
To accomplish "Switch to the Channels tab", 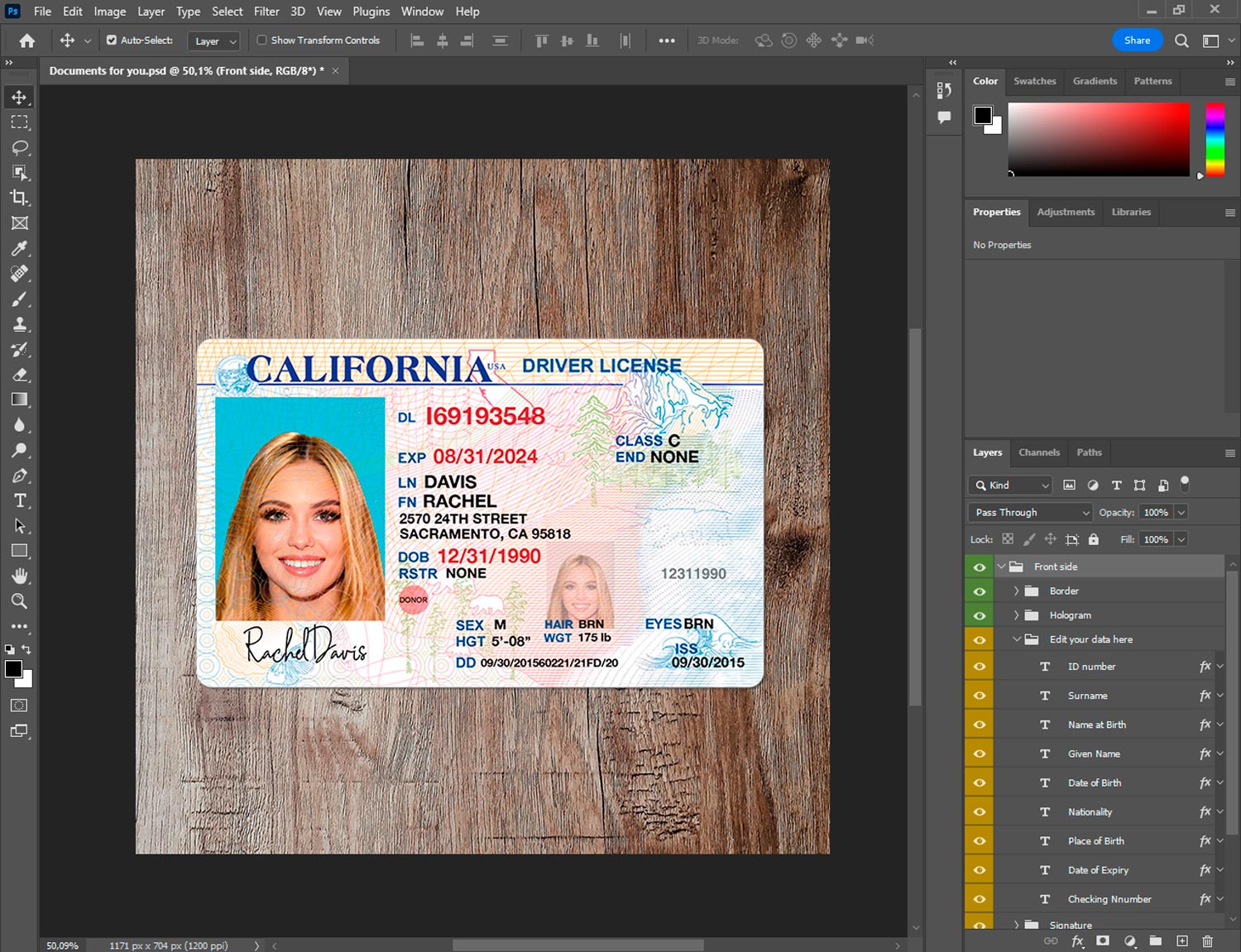I will (x=1038, y=452).
